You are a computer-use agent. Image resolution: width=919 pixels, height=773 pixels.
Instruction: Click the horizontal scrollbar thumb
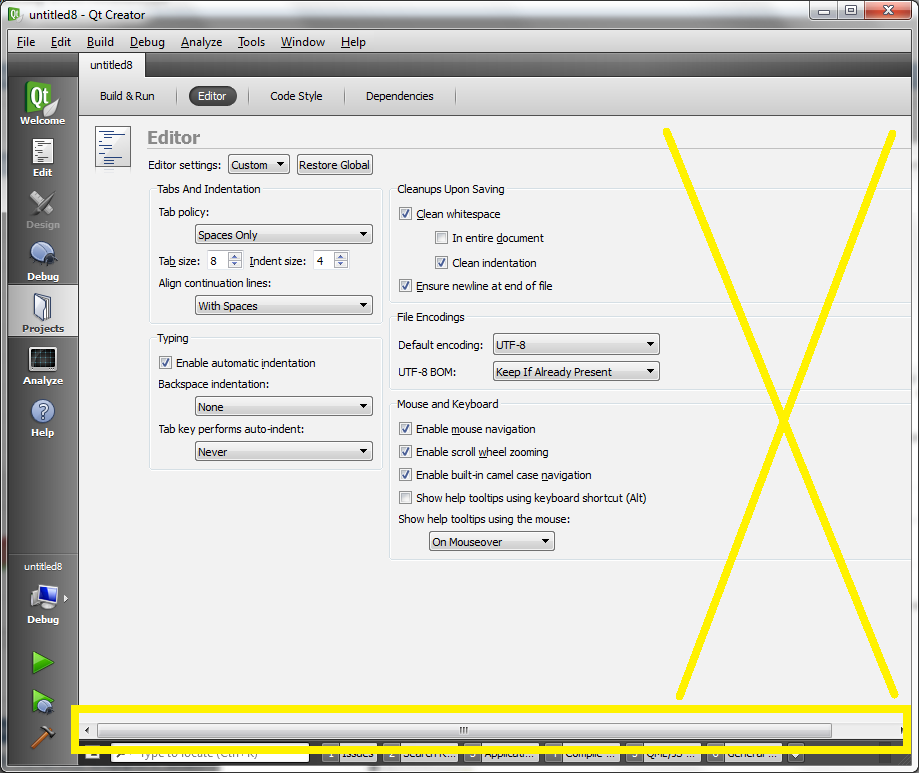[x=464, y=730]
